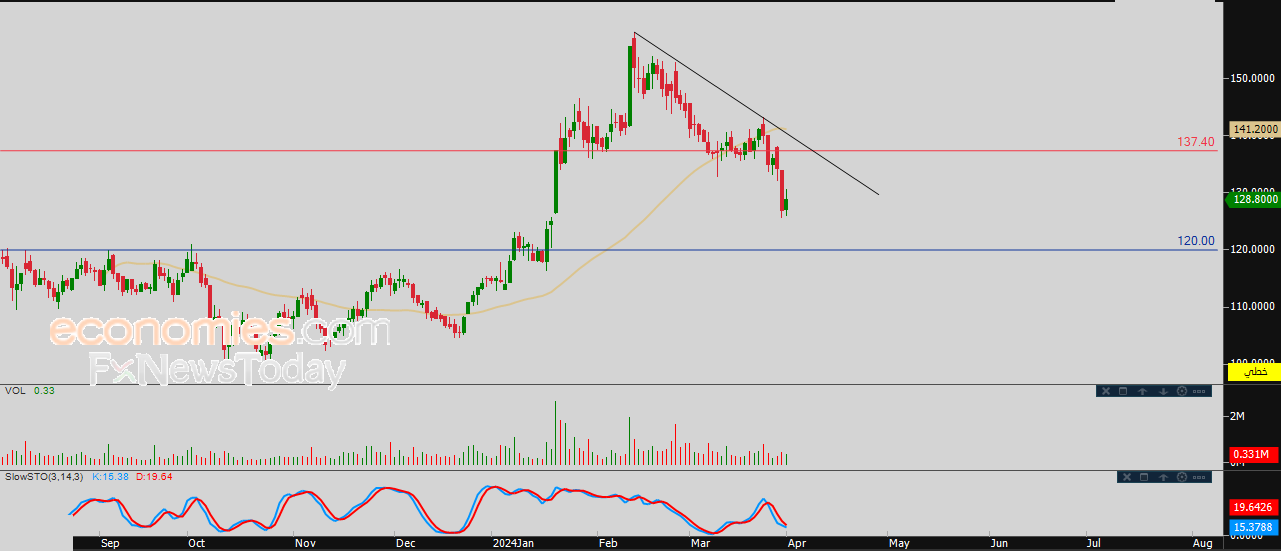Click the 137.40 resistance level label
Image resolution: width=1281 pixels, height=551 pixels.
(1196, 143)
